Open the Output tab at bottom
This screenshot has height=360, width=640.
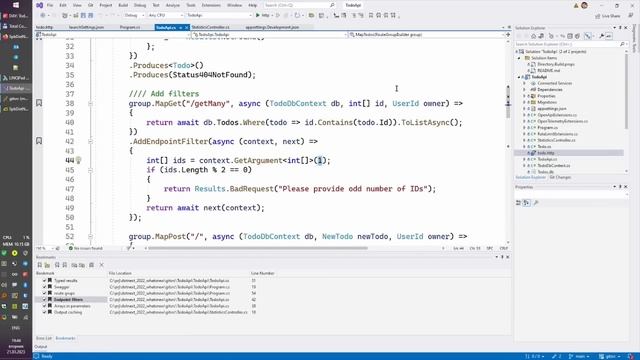41,347
